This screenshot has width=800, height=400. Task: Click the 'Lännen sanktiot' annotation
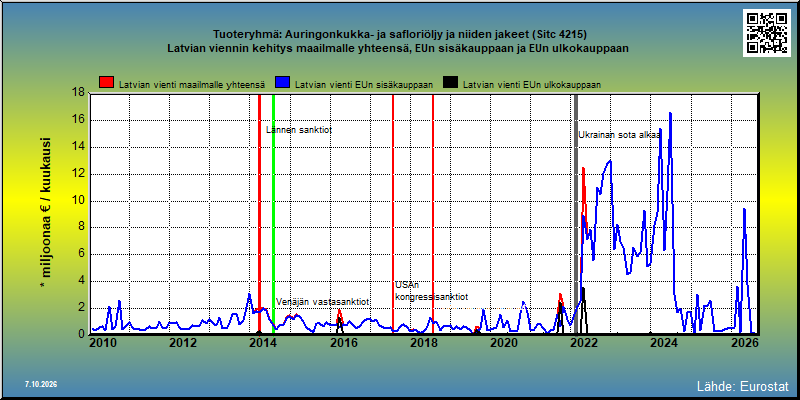299,130
